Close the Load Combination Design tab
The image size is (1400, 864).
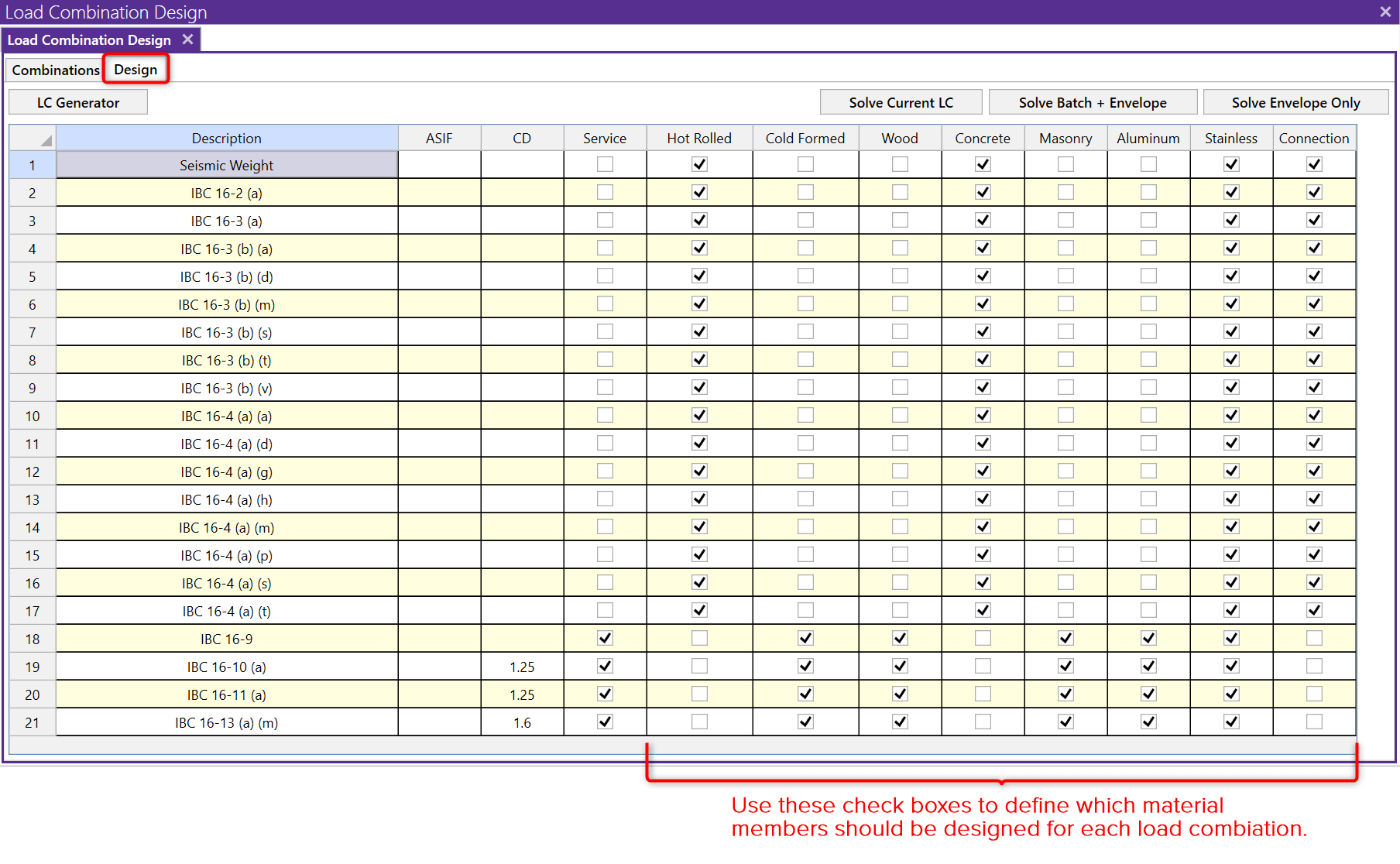[187, 39]
